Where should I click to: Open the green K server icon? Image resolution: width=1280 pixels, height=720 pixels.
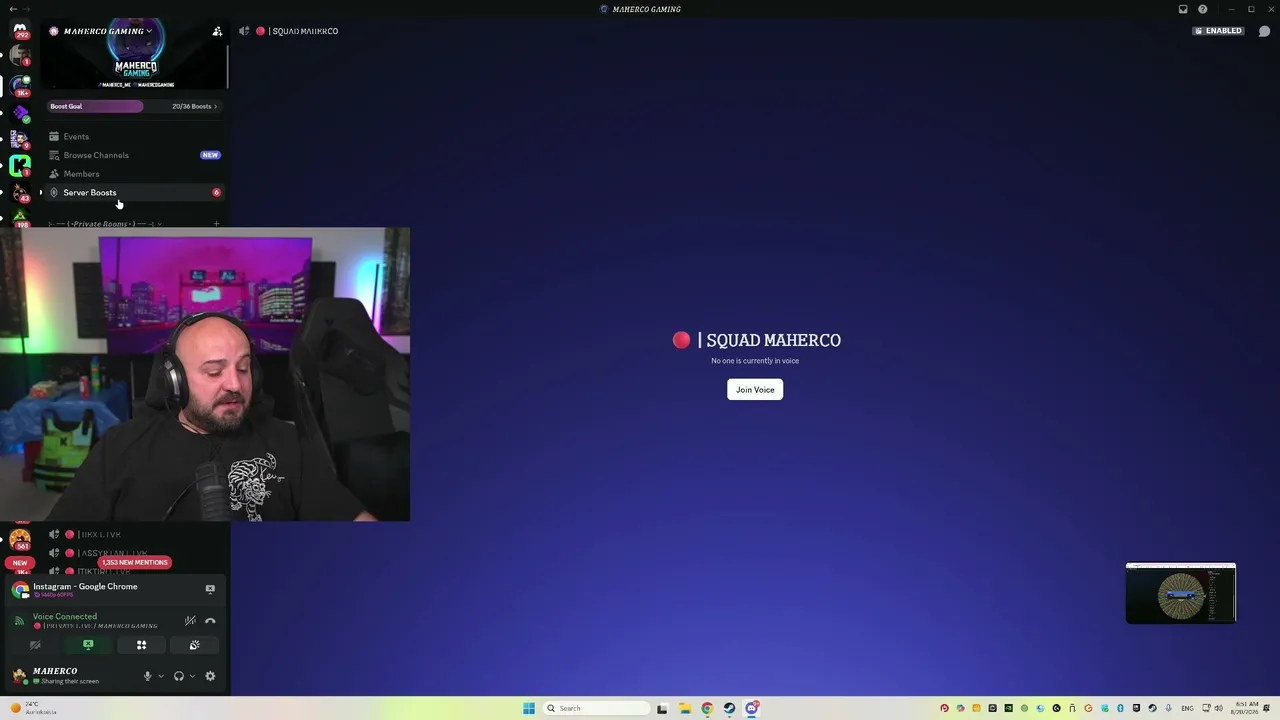[20, 164]
